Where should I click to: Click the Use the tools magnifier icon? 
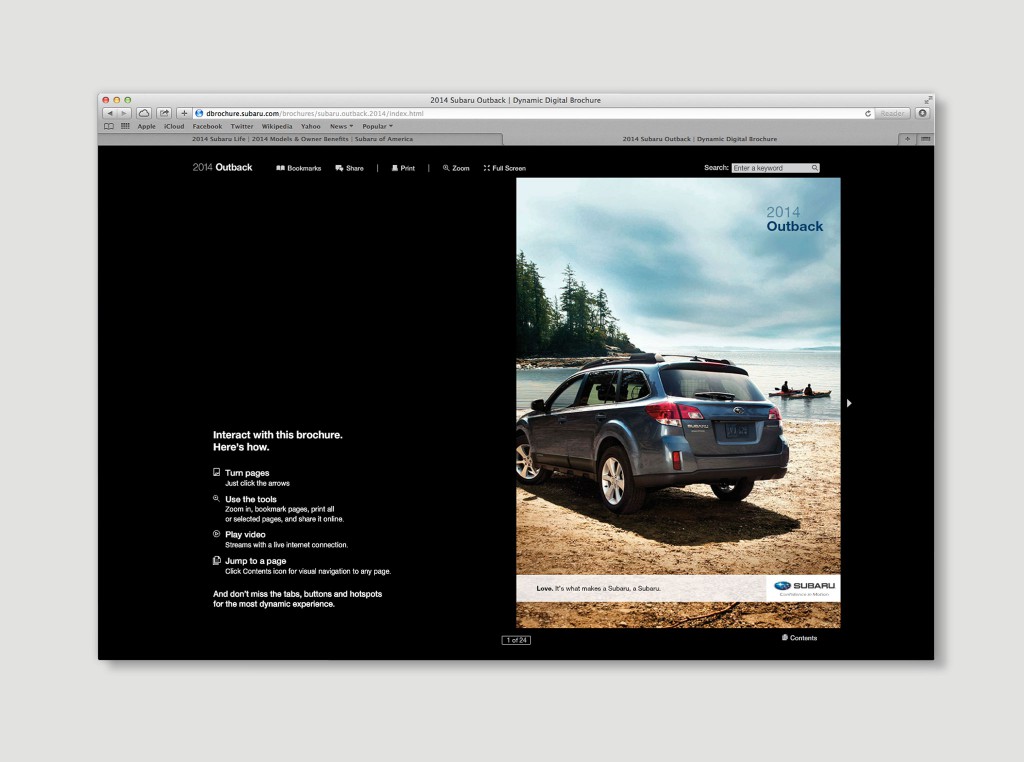tap(216, 499)
